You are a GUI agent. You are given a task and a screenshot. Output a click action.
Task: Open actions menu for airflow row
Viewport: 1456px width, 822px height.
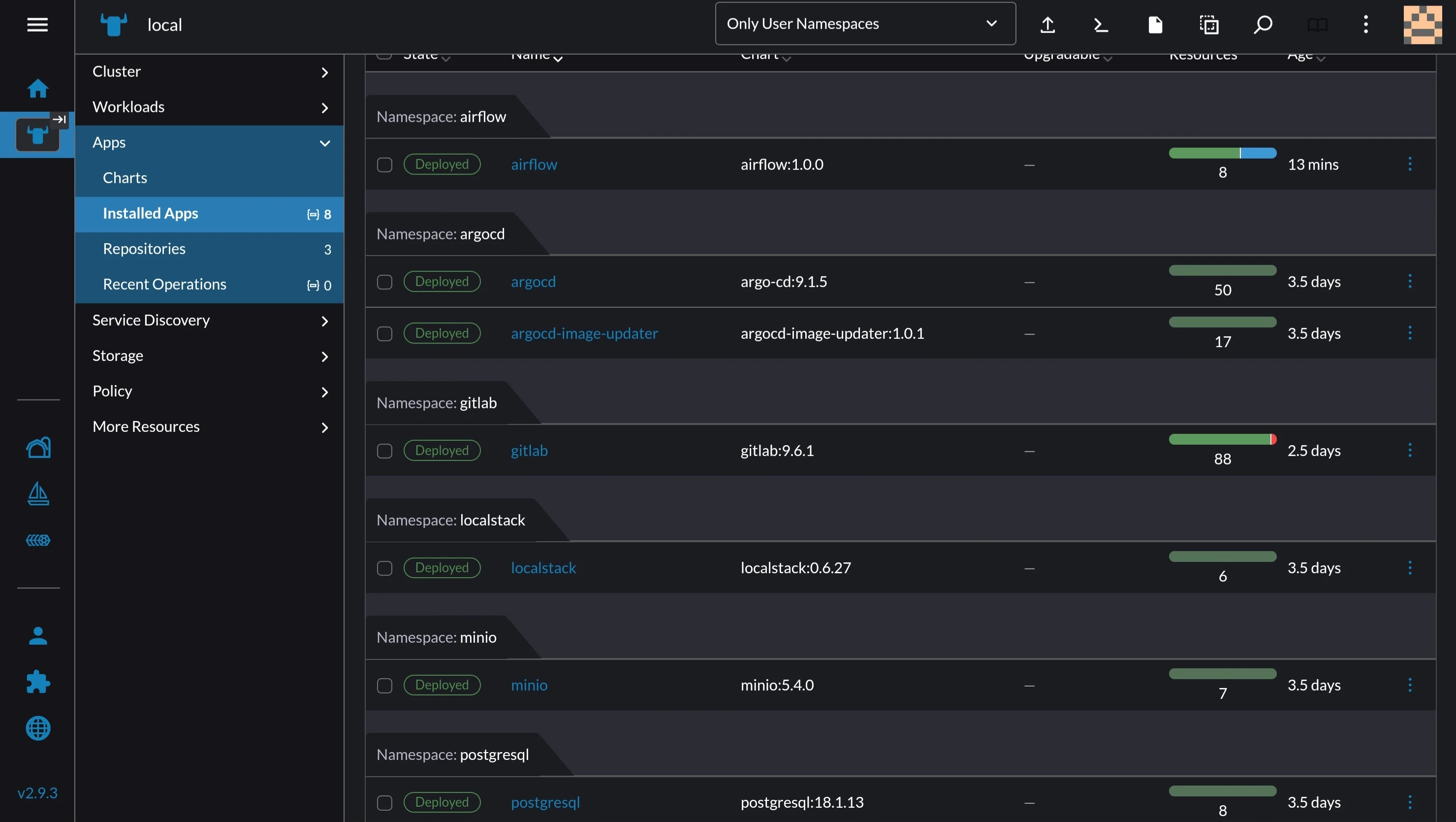click(x=1410, y=164)
